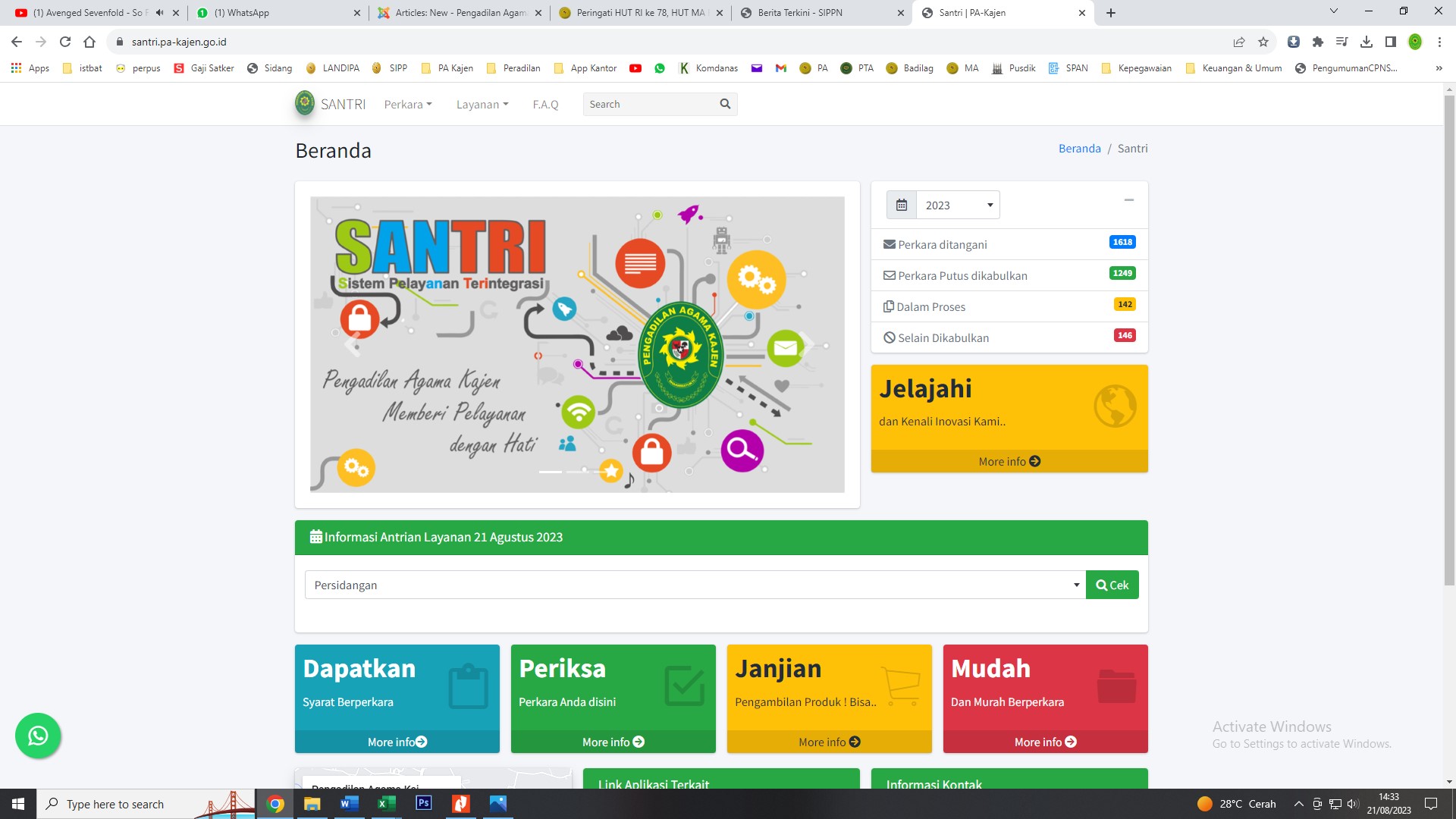Image resolution: width=1456 pixels, height=819 pixels.
Task: Bookmark this page with star icon
Action: coord(1263,42)
